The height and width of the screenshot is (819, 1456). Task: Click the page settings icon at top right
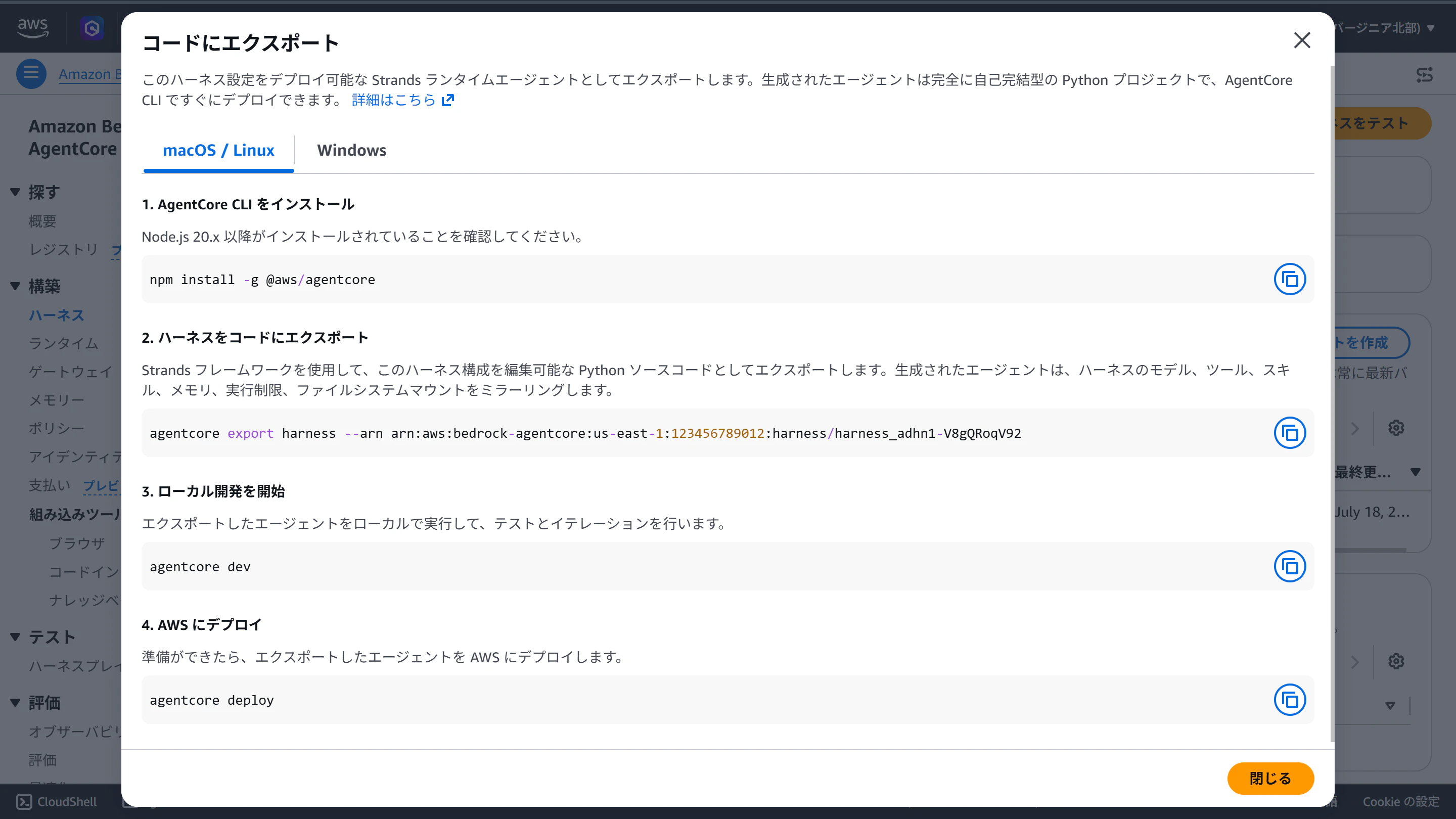pos(1424,75)
